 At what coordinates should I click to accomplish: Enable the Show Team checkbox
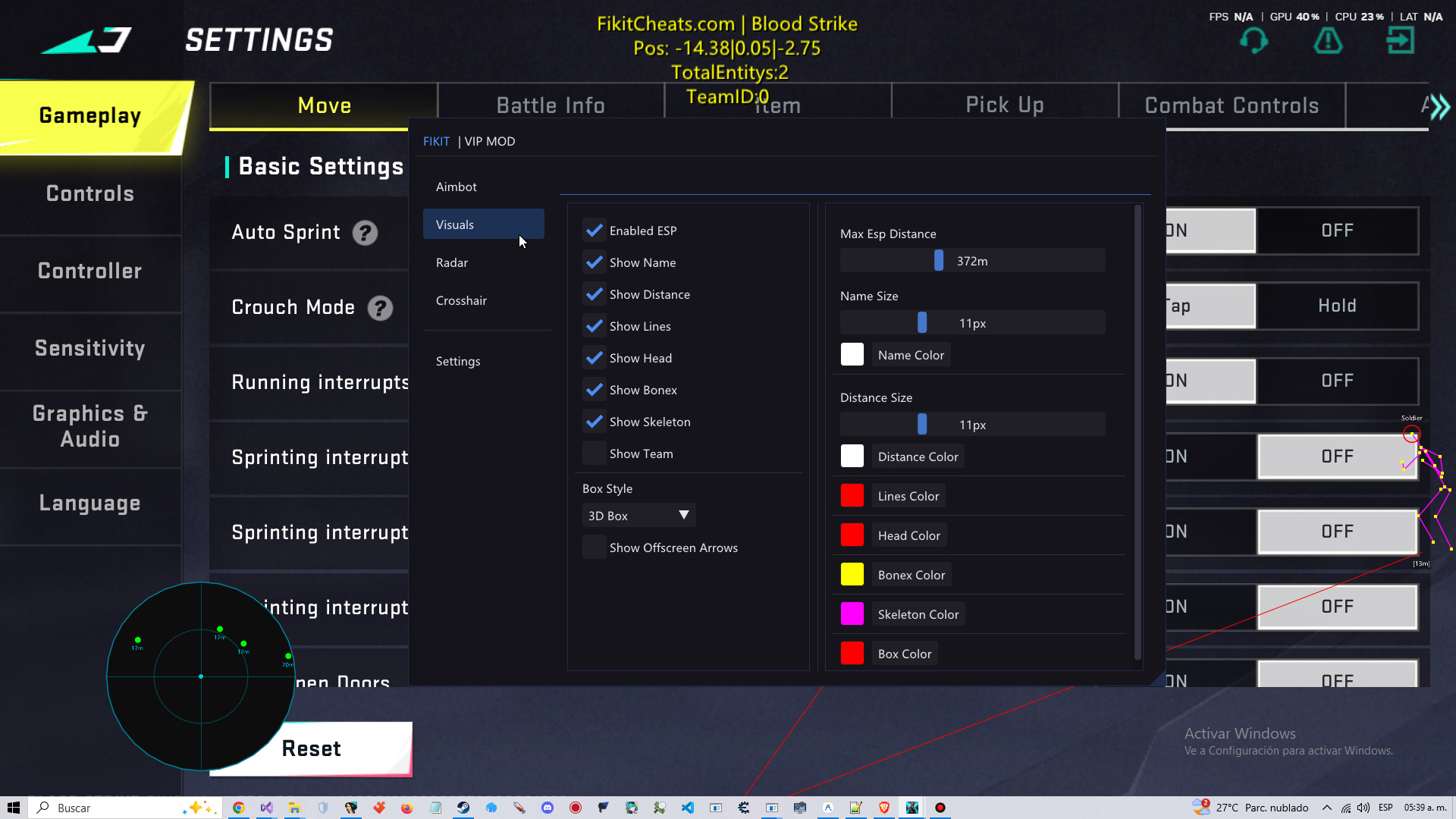595,453
